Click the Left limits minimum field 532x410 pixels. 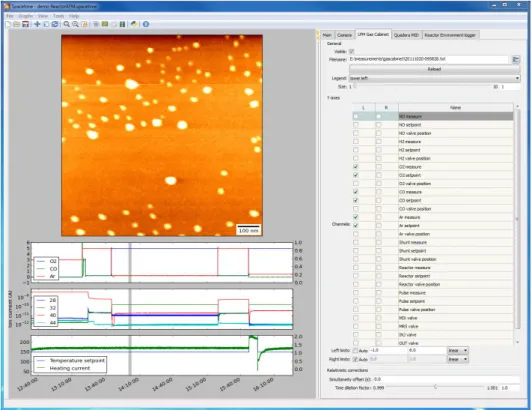[x=388, y=350]
